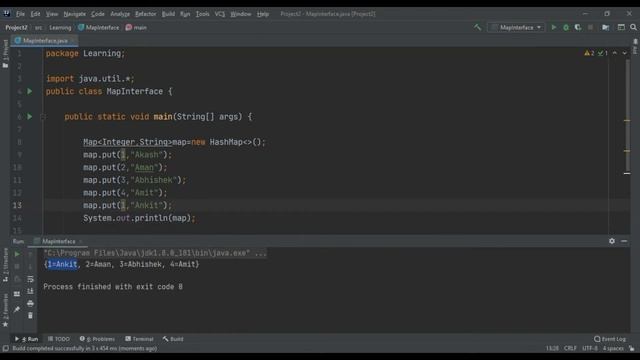Open the Window menu
640x360 pixels.
pos(241,14)
